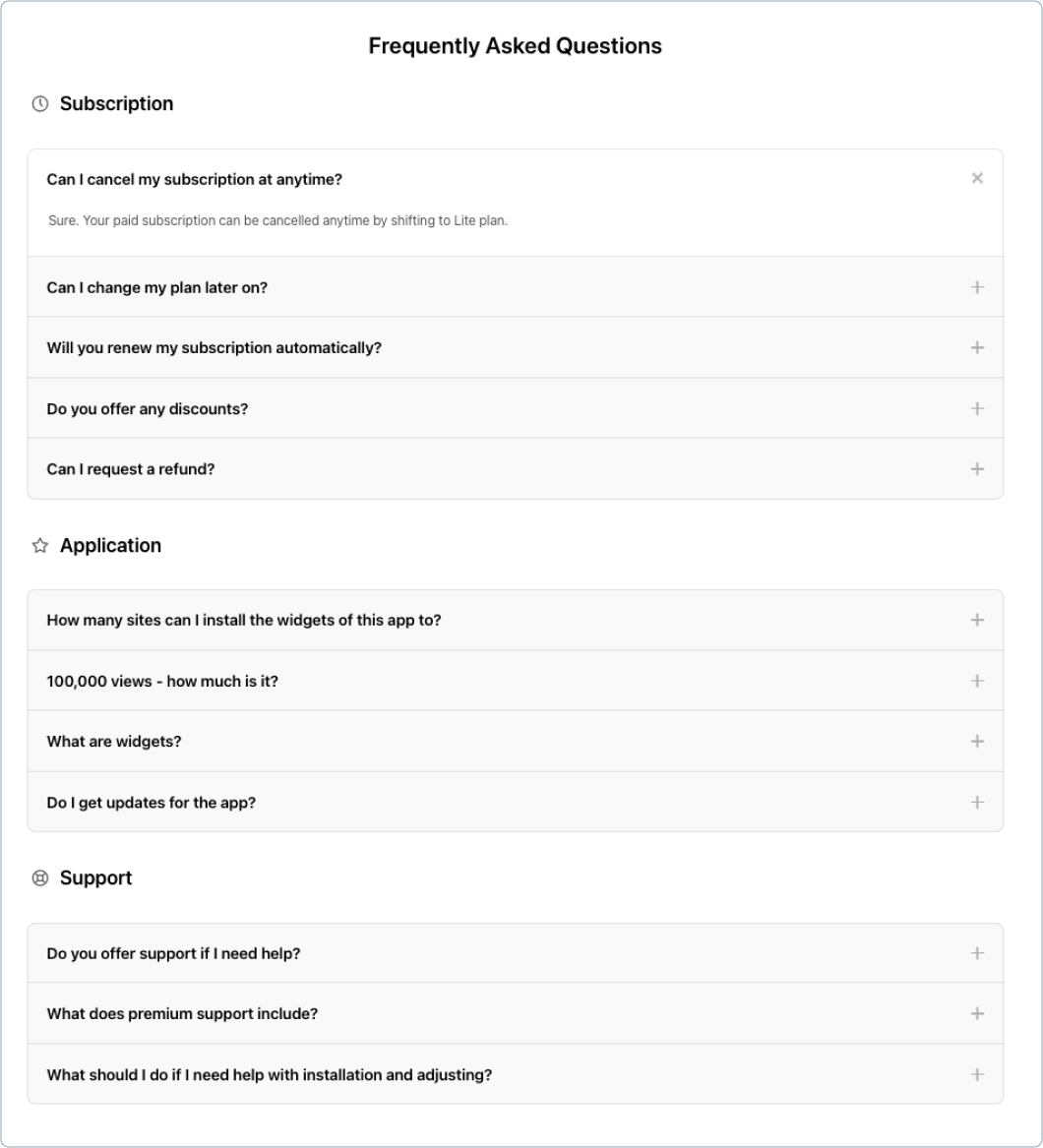Select the Subscription section heading

(117, 103)
